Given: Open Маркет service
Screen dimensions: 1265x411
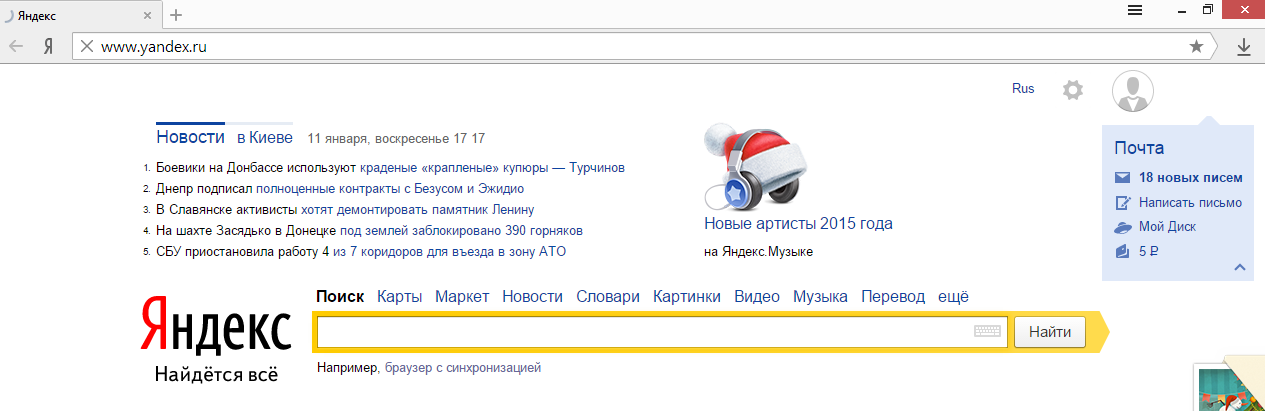Looking at the screenshot, I should [462, 297].
